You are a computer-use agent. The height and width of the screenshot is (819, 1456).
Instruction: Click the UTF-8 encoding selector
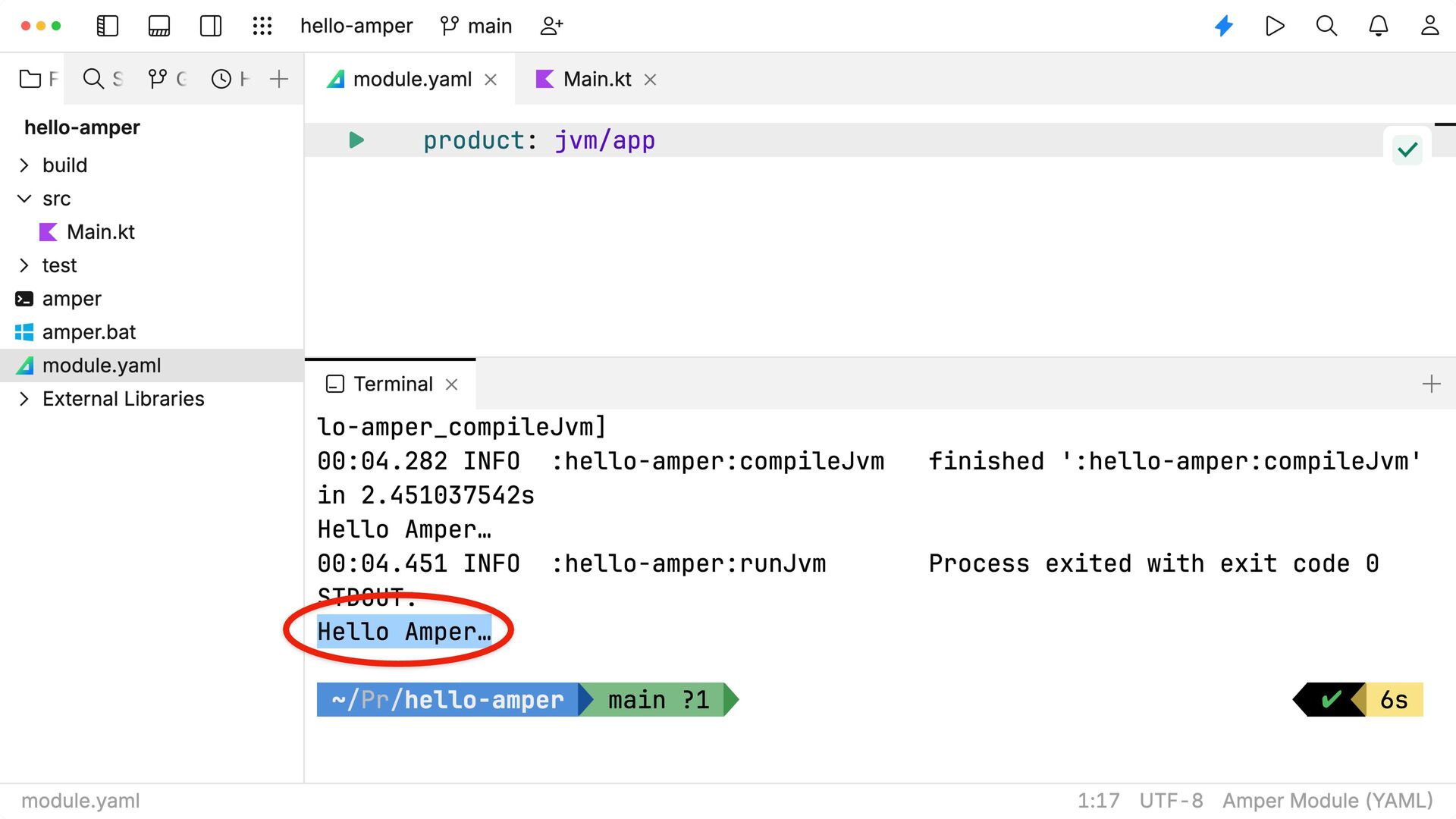[1171, 801]
